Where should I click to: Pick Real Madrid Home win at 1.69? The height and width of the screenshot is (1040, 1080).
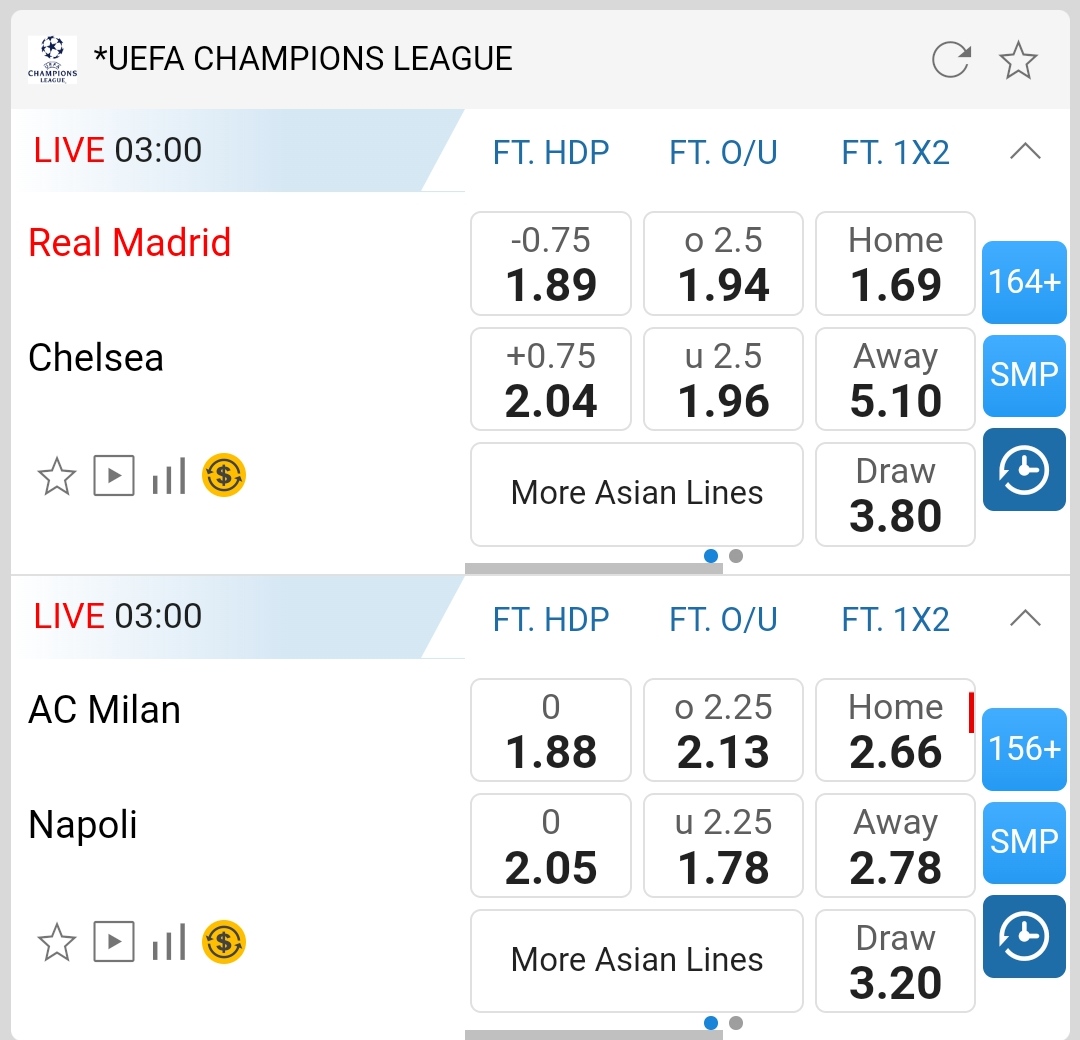pos(895,264)
